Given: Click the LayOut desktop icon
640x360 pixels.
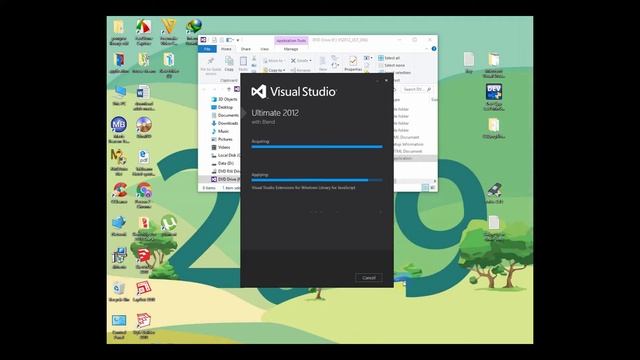Looking at the screenshot, I should pyautogui.click(x=144, y=291).
